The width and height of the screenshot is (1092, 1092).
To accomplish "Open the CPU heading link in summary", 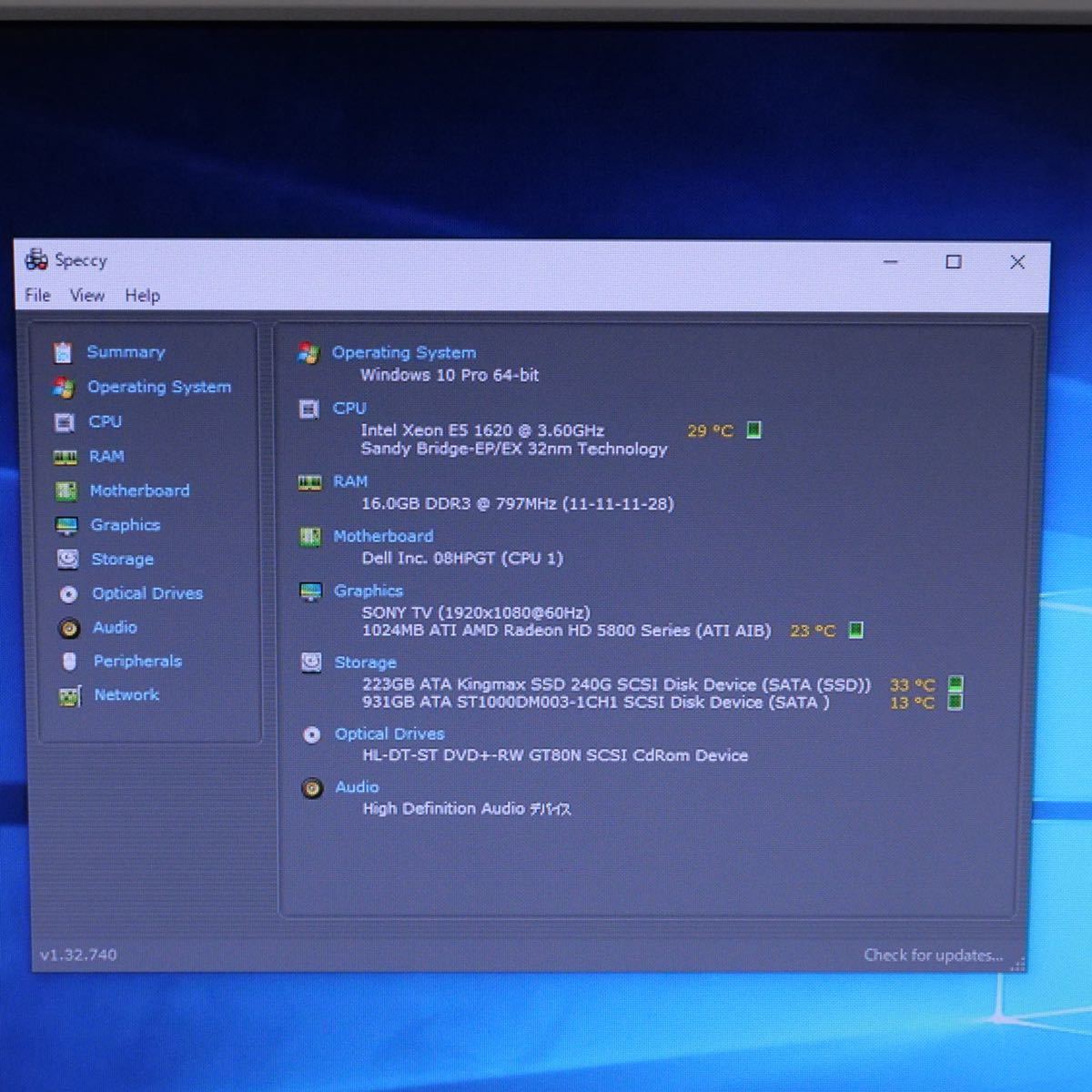I will 349,409.
